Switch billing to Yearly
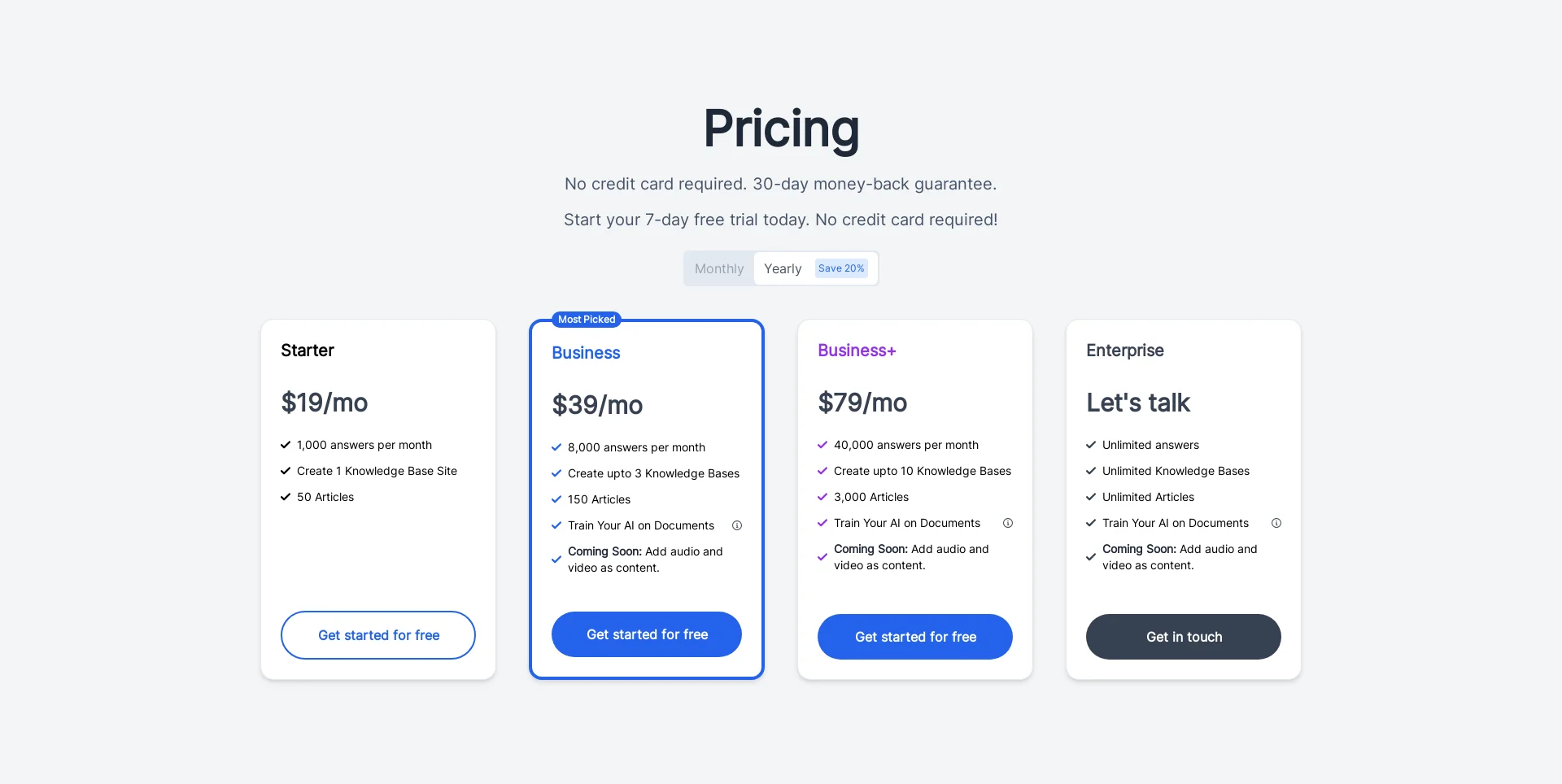The height and width of the screenshot is (784, 1562). click(x=783, y=268)
